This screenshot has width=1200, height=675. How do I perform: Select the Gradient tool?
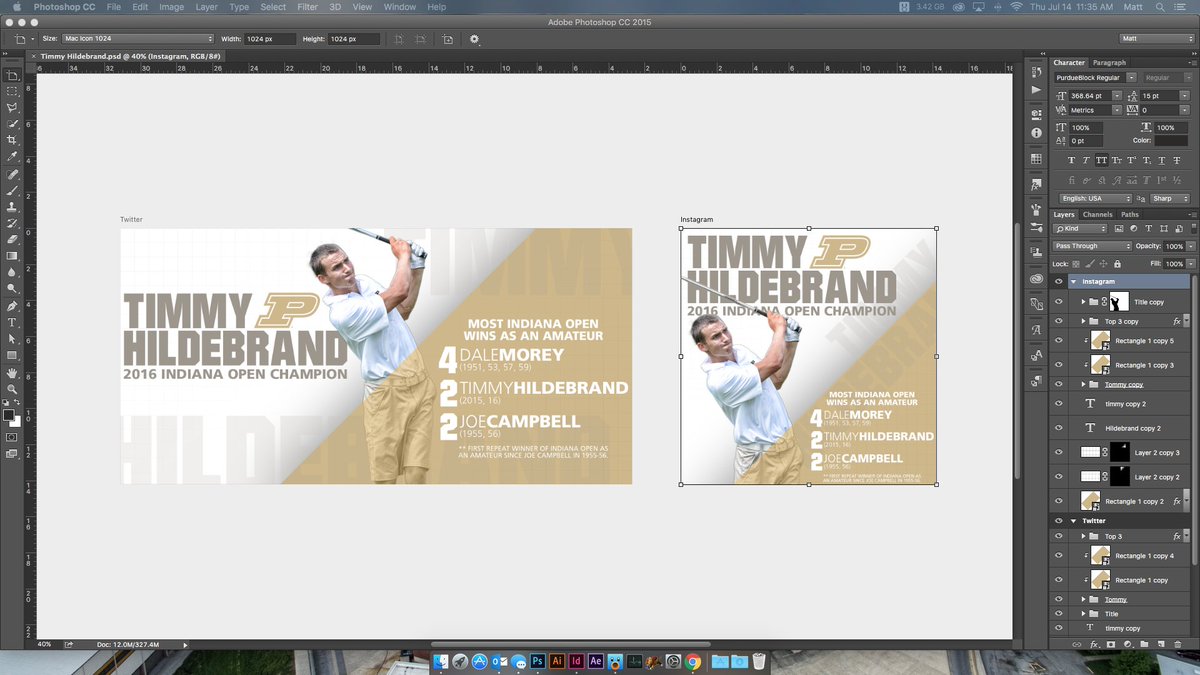pos(13,256)
